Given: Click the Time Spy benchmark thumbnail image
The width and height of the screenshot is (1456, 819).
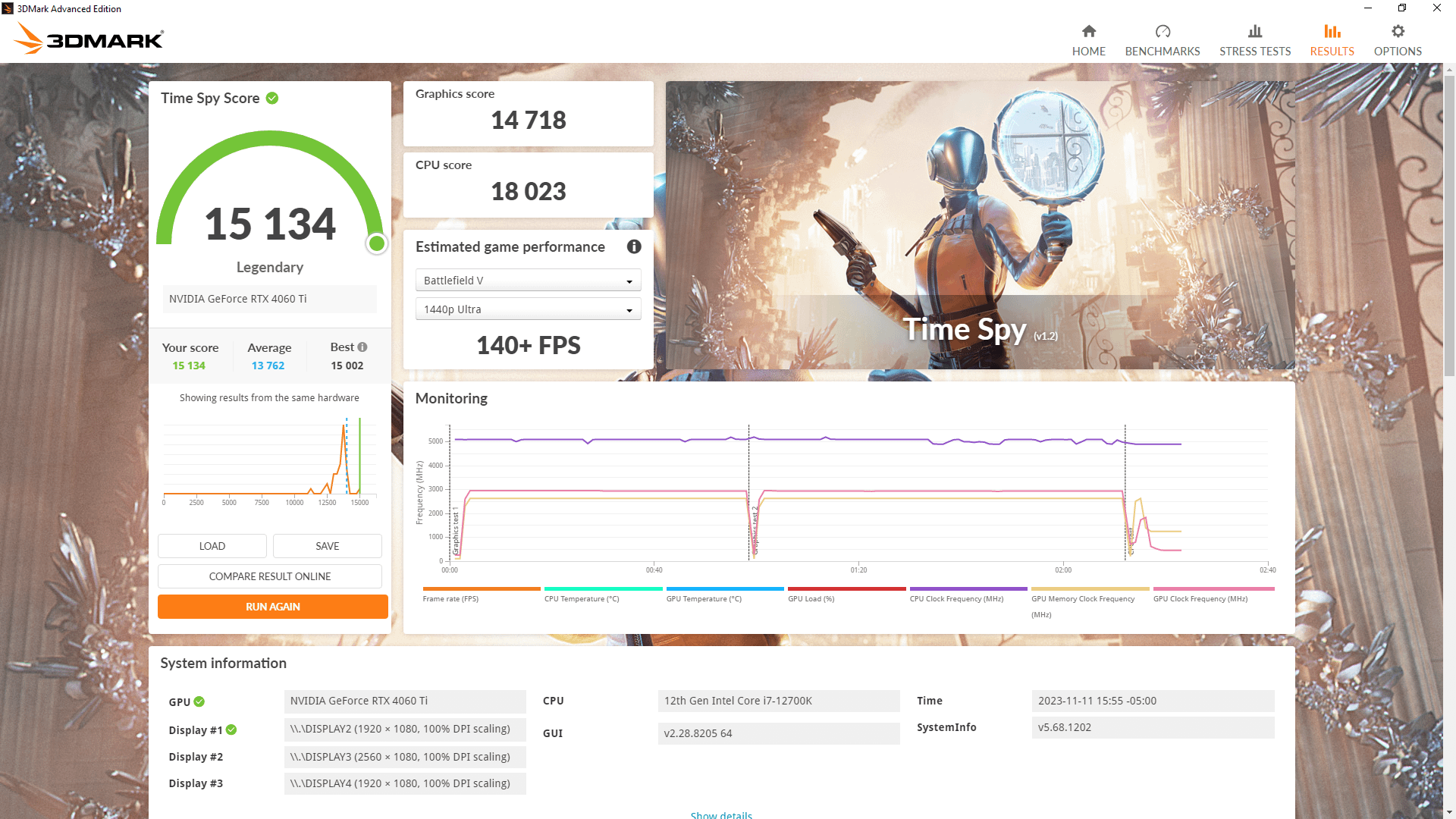Looking at the screenshot, I should tap(981, 225).
